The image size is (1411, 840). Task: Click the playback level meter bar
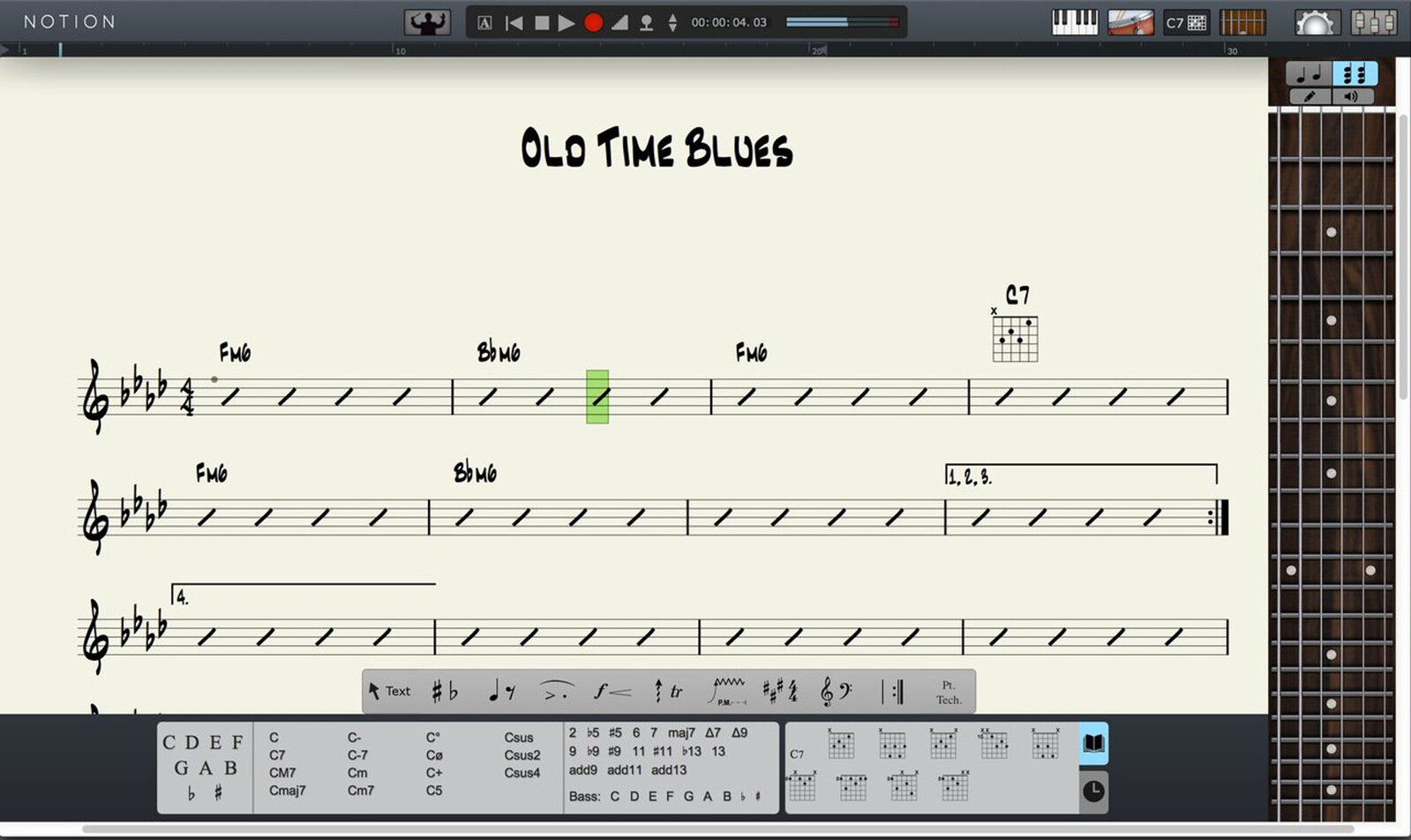(842, 22)
